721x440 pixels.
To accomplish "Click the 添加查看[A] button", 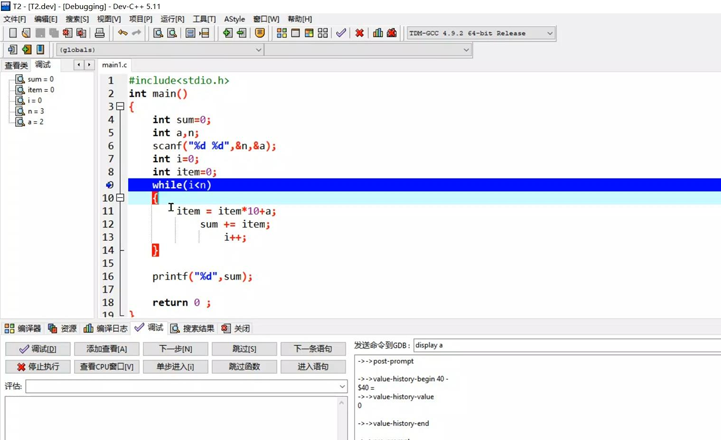I will 107,349.
